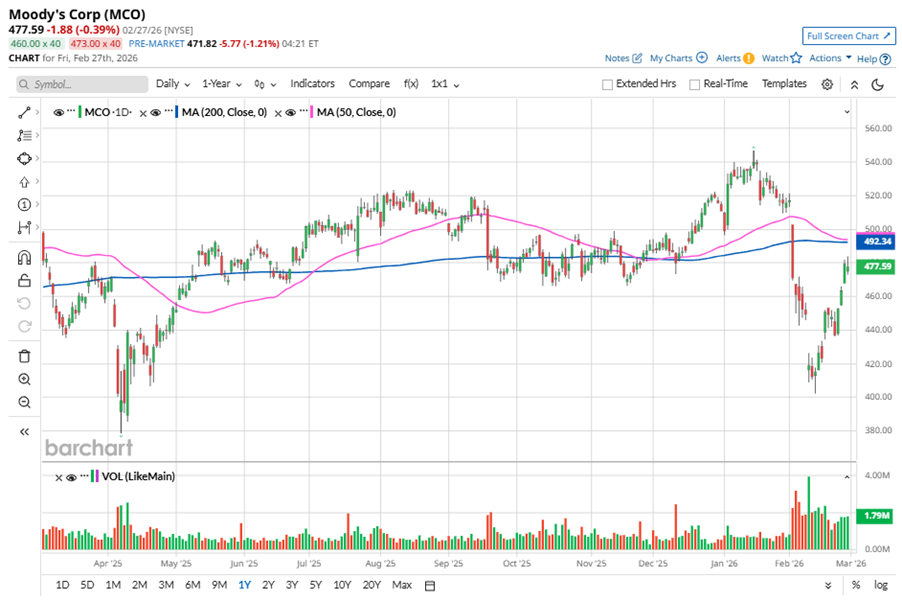Image resolution: width=902 pixels, height=601 pixels.
Task: Open the Actions dropdown menu
Action: click(830, 58)
